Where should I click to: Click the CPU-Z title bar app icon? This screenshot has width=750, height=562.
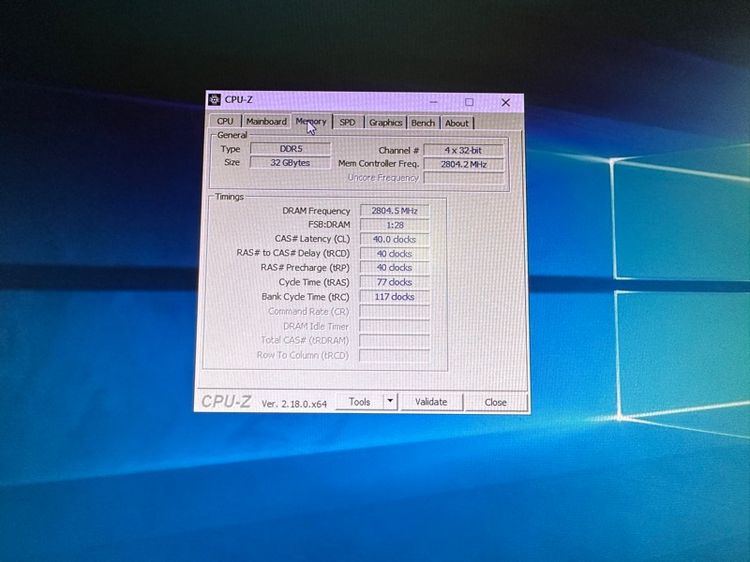point(214,99)
